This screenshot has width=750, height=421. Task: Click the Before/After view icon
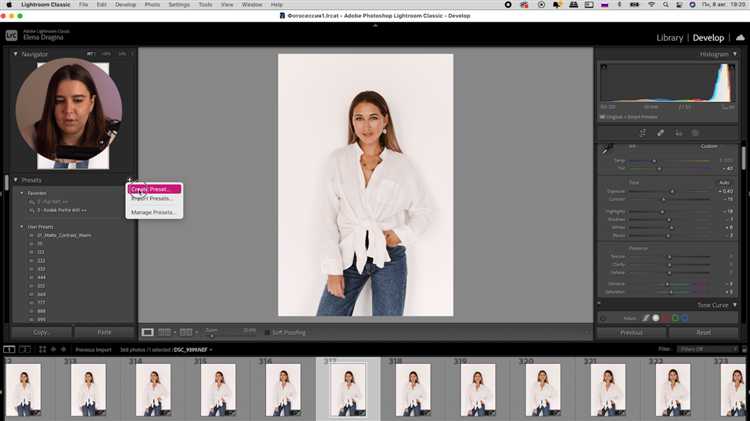(166, 332)
